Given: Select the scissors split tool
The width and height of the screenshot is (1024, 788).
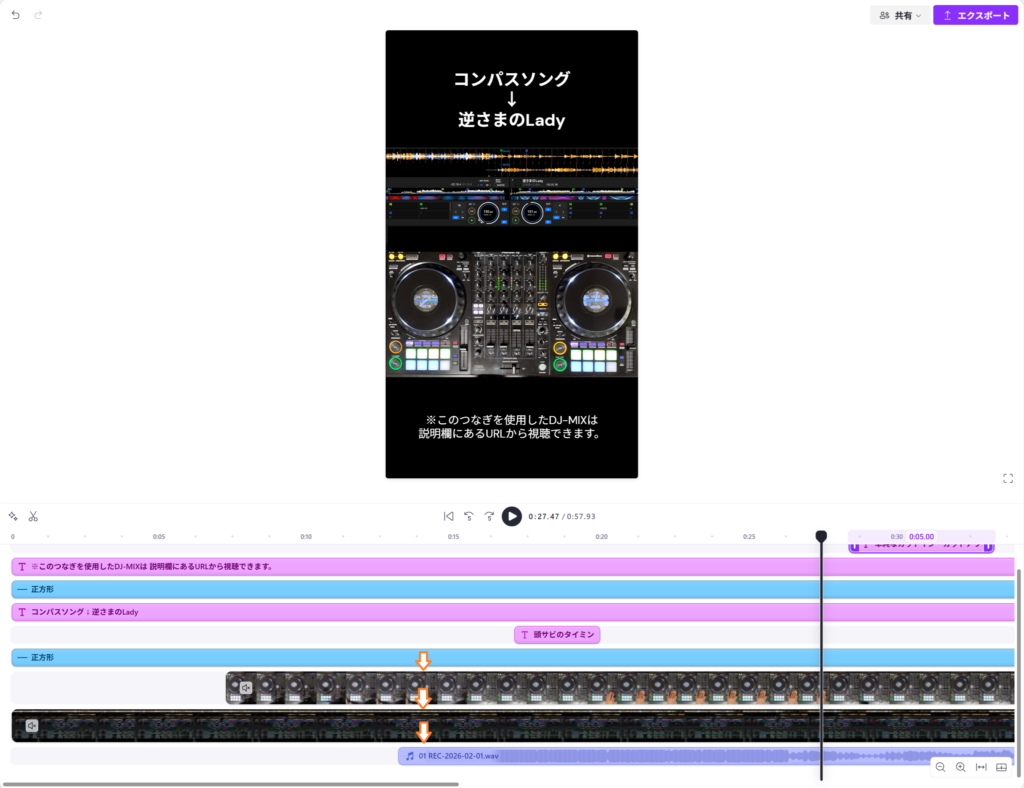Looking at the screenshot, I should tap(33, 516).
